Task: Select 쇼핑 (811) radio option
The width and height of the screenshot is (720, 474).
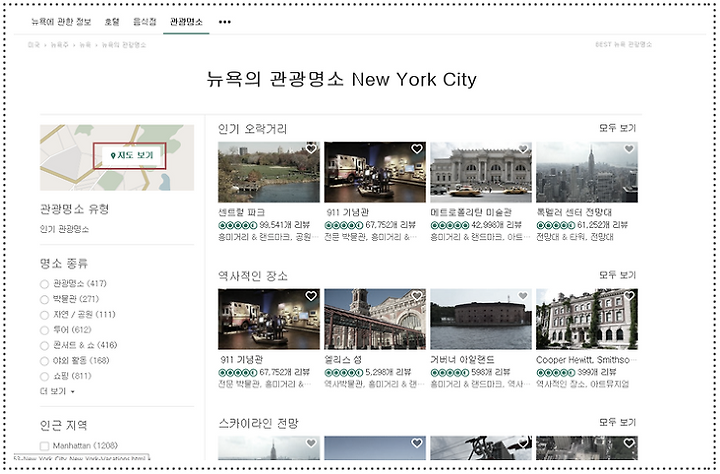Action: 44,377
